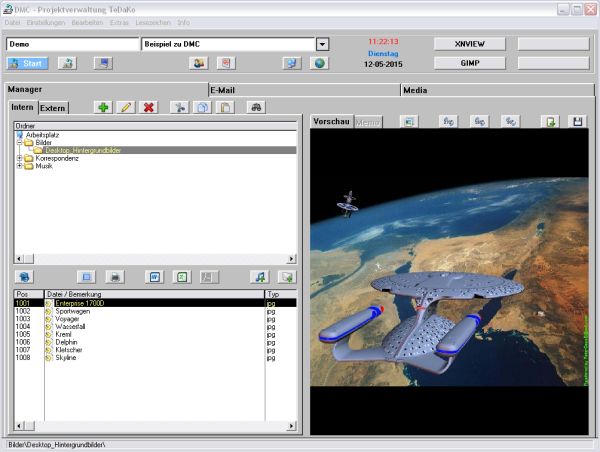Click the Excel spreadsheet icon
This screenshot has height=452, width=600.
(x=182, y=276)
